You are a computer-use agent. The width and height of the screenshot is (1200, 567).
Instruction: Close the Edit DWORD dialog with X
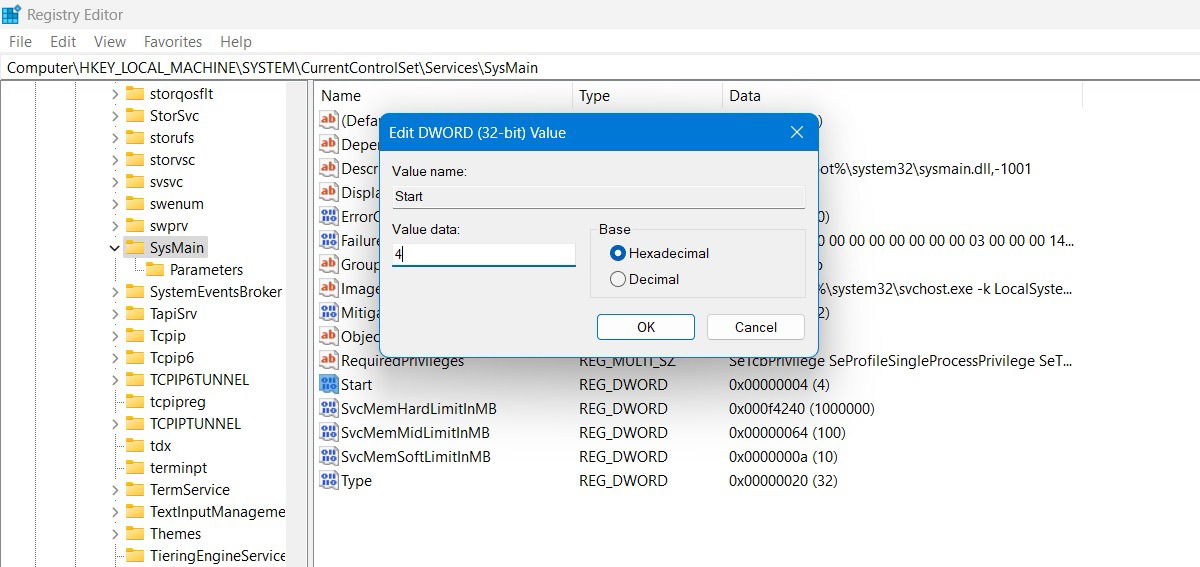tap(797, 133)
